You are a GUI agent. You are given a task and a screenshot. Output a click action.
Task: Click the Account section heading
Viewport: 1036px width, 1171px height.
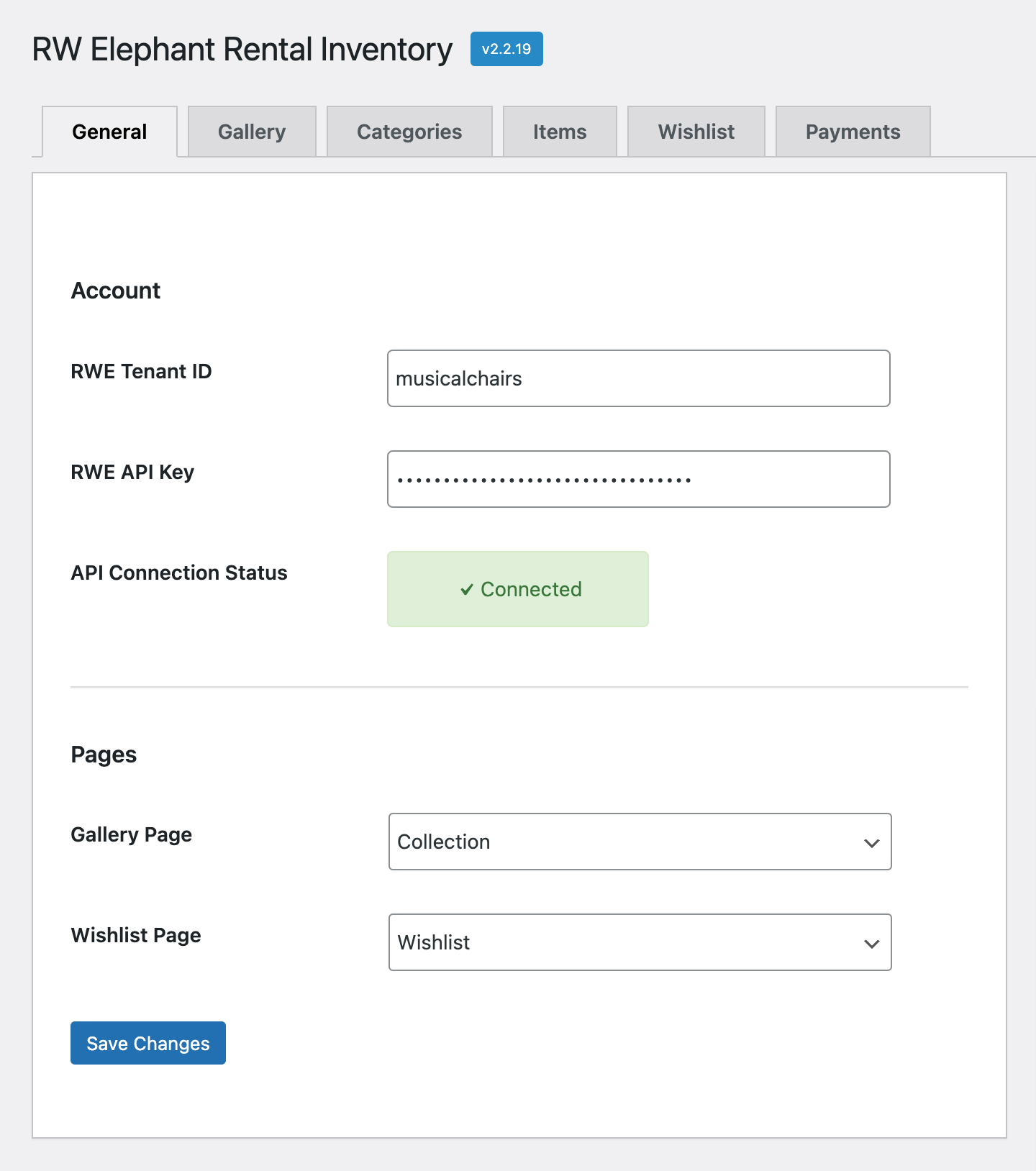pos(116,291)
